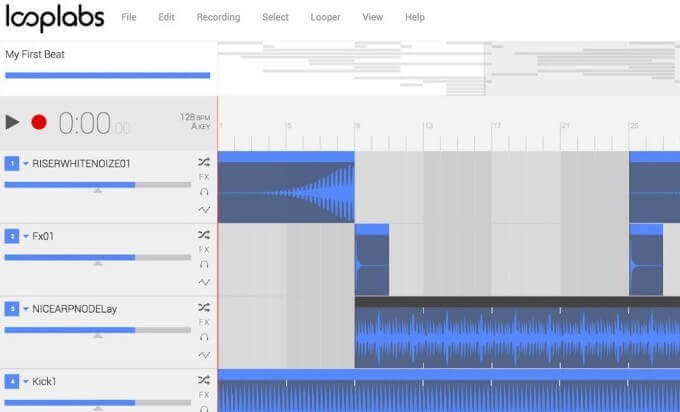The height and width of the screenshot is (412, 680).
Task: Shuffle the loop on RISERWHITENOIZE01 track
Action: coord(204,162)
